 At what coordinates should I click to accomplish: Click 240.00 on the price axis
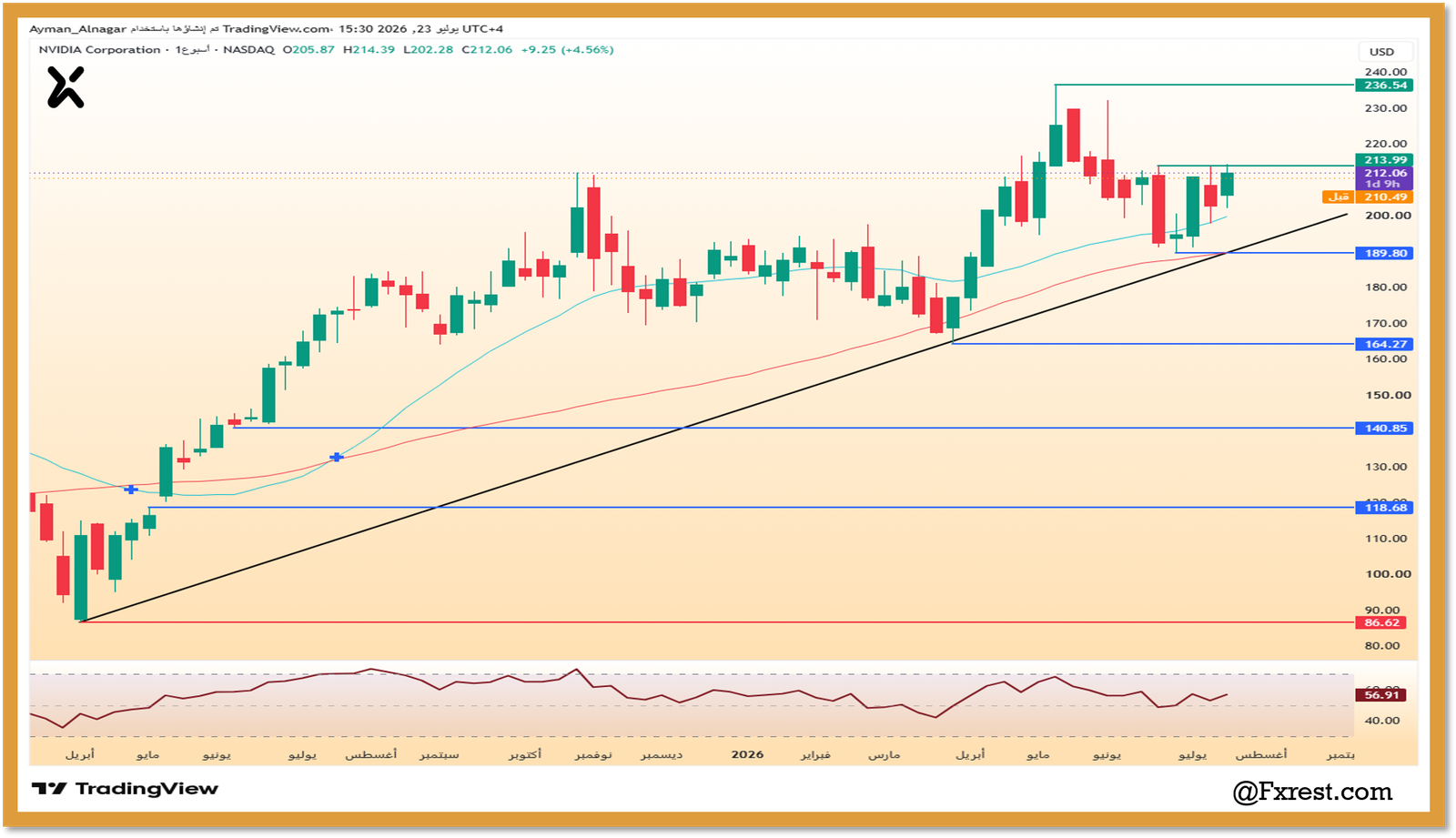pyautogui.click(x=1386, y=72)
